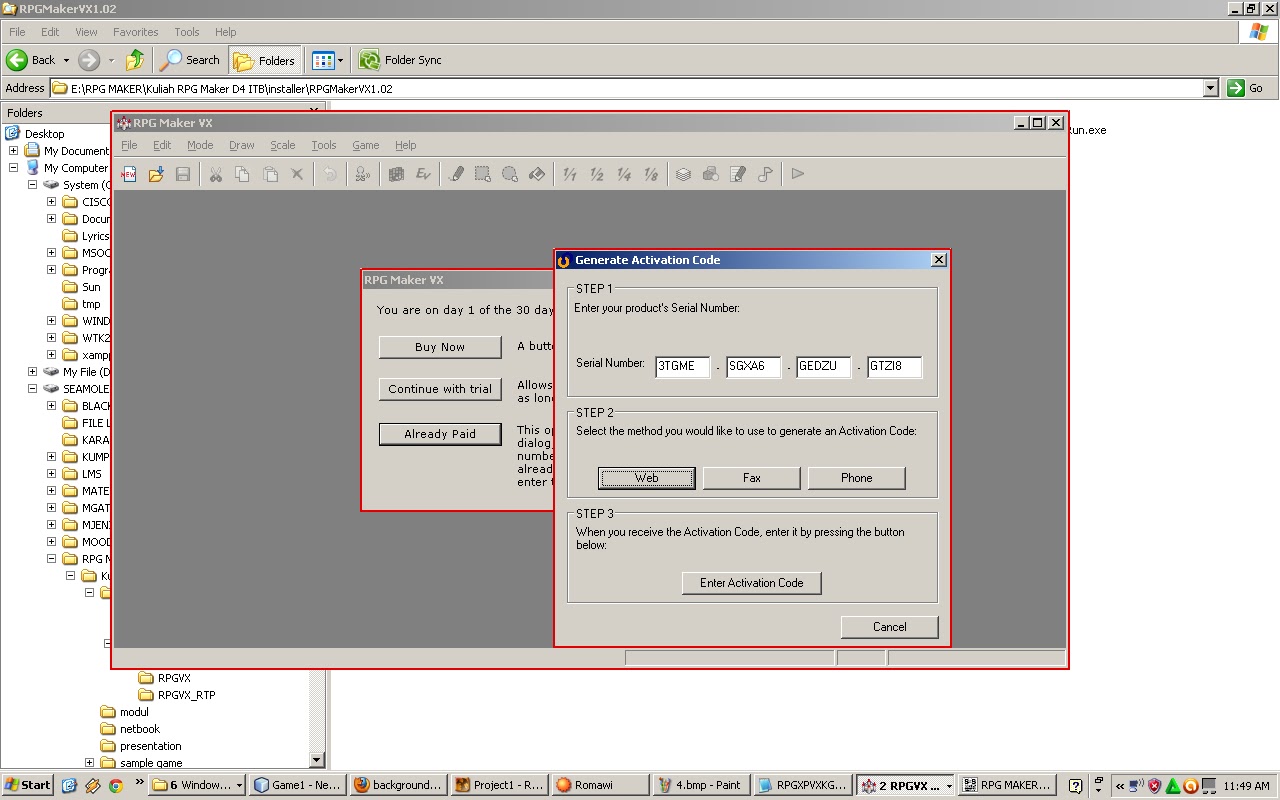Screen dimensions: 1280x800
Task: Click the Cut scissors icon in RPG Maker
Action: pyautogui.click(x=215, y=174)
